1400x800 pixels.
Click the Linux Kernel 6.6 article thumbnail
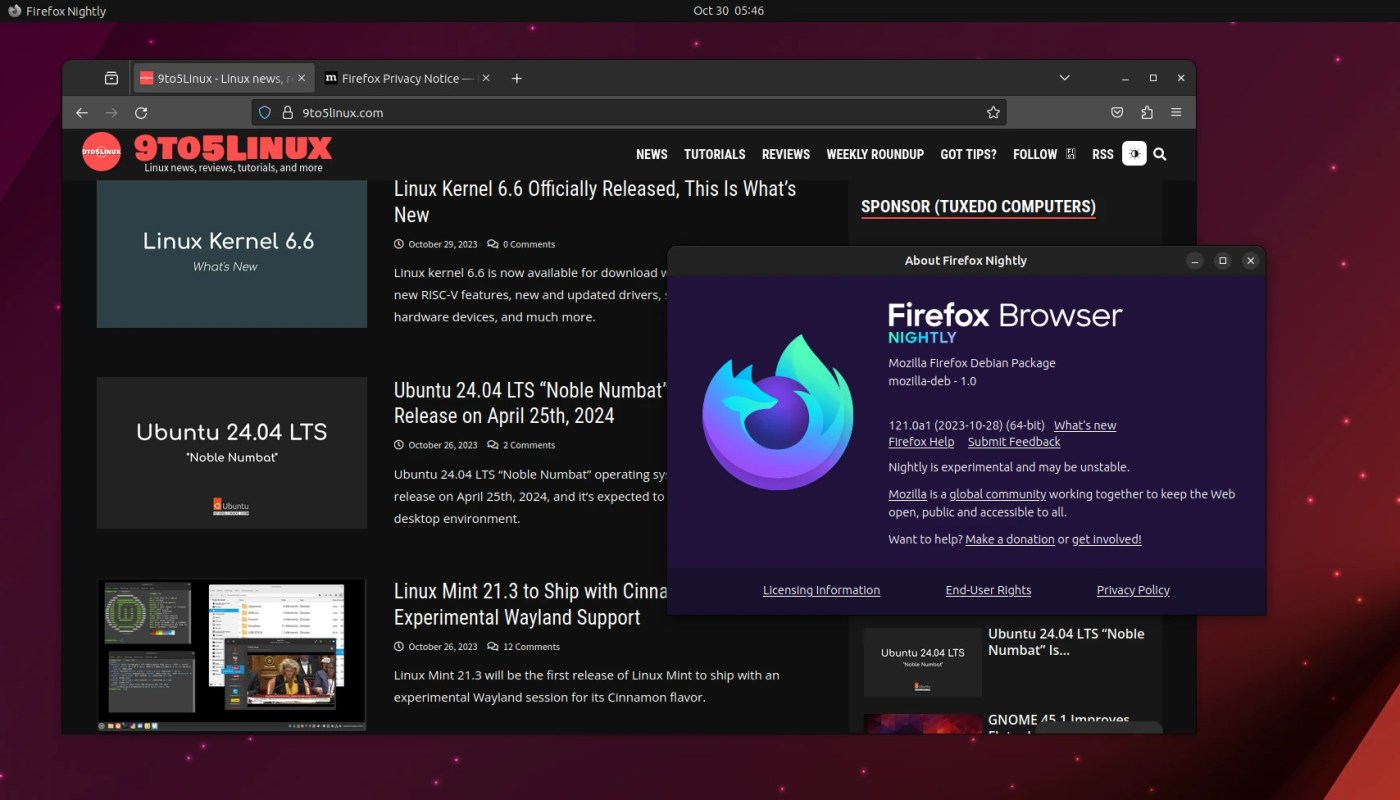[232, 254]
